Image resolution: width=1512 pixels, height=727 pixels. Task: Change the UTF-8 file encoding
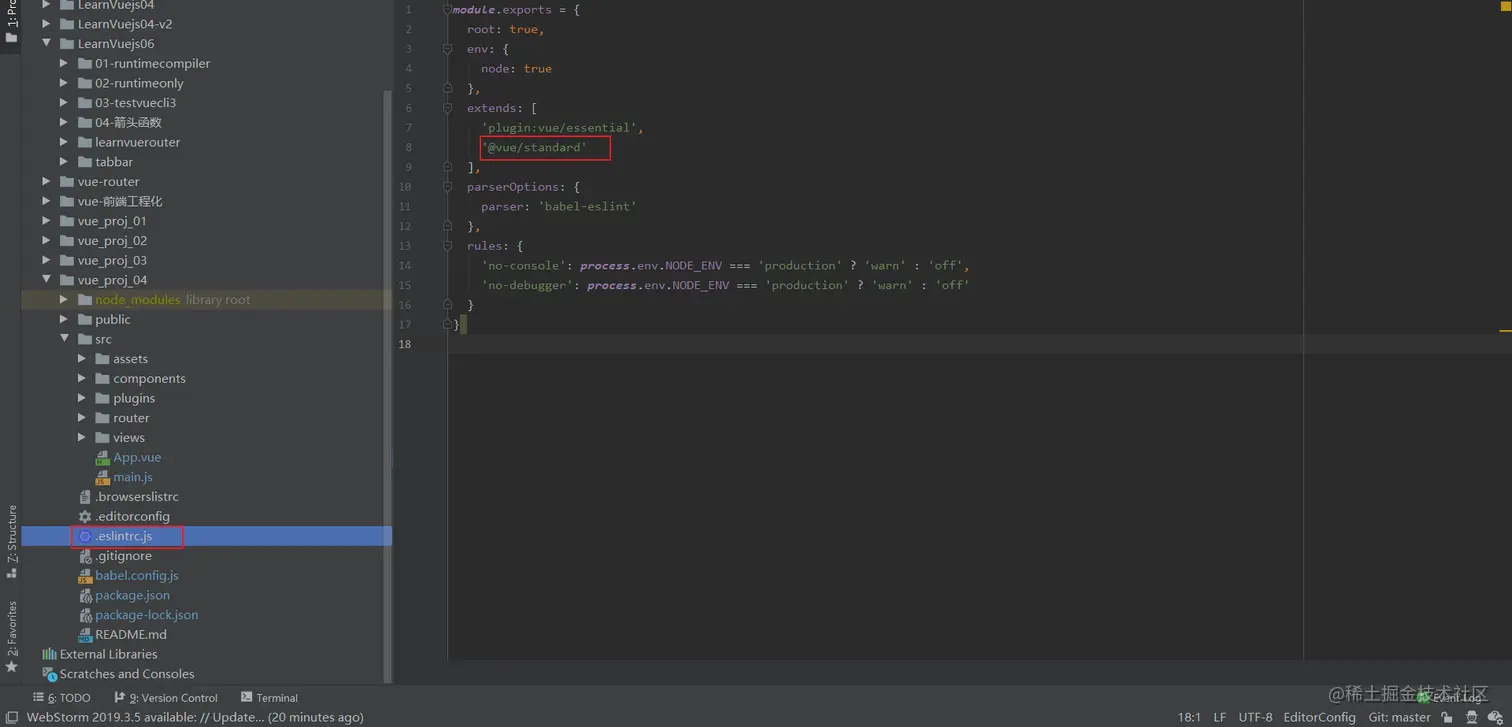coord(1255,717)
